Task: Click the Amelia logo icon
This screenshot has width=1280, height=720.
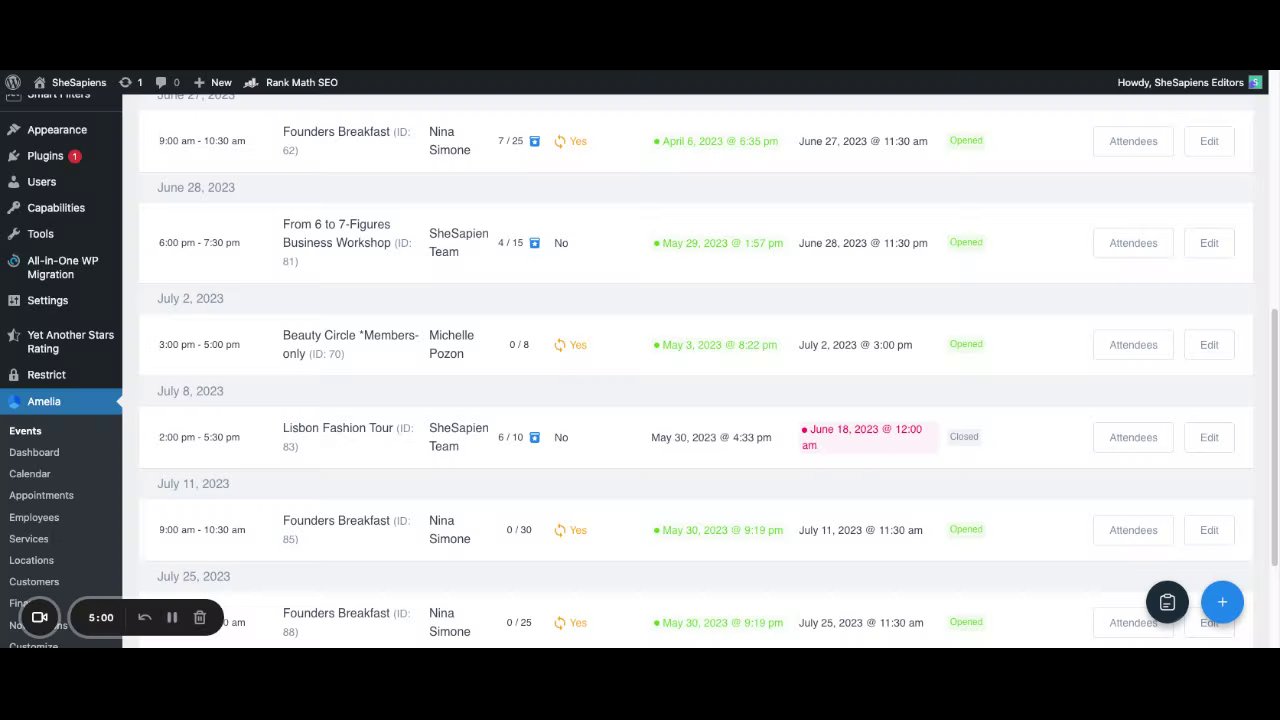Action: tap(13, 401)
